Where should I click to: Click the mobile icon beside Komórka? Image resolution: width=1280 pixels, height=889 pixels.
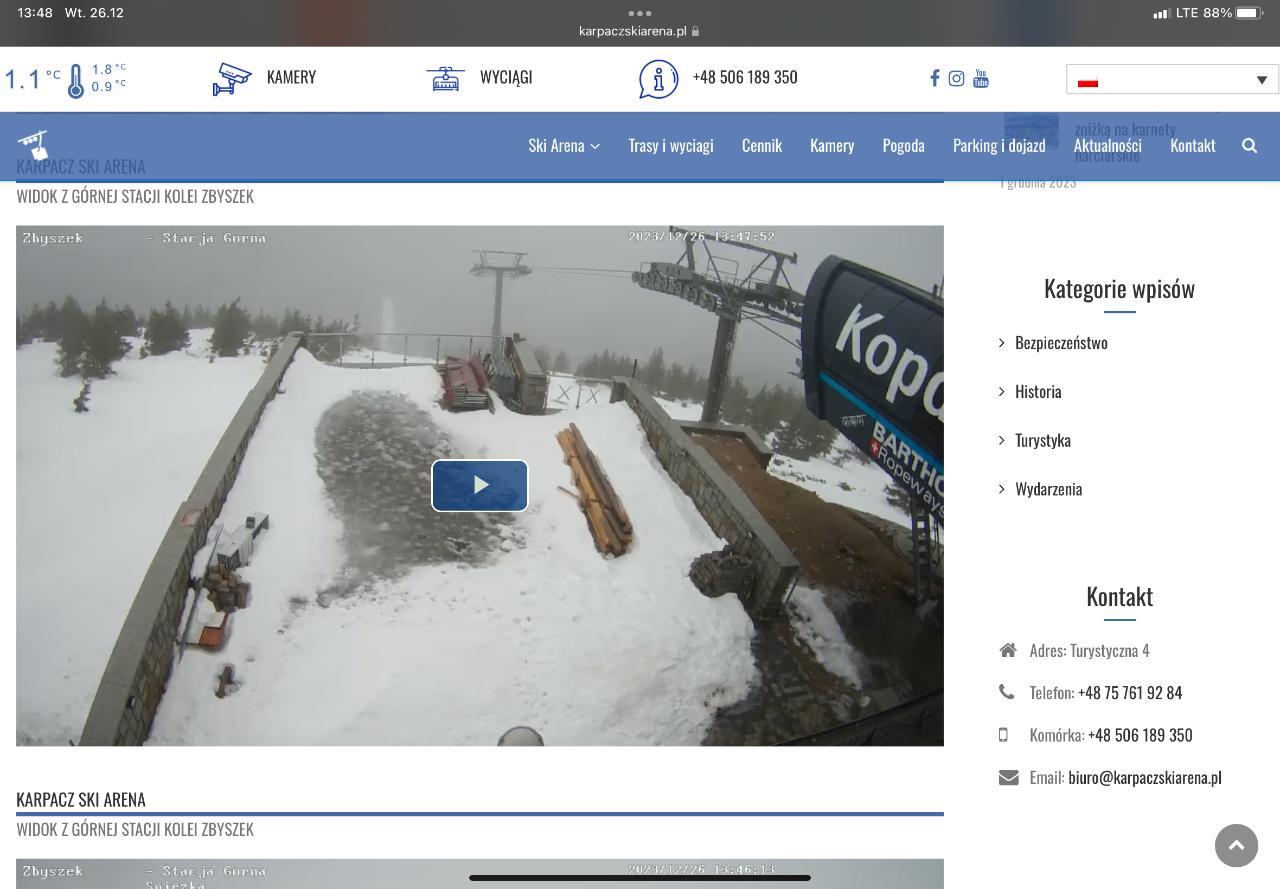(x=1003, y=734)
